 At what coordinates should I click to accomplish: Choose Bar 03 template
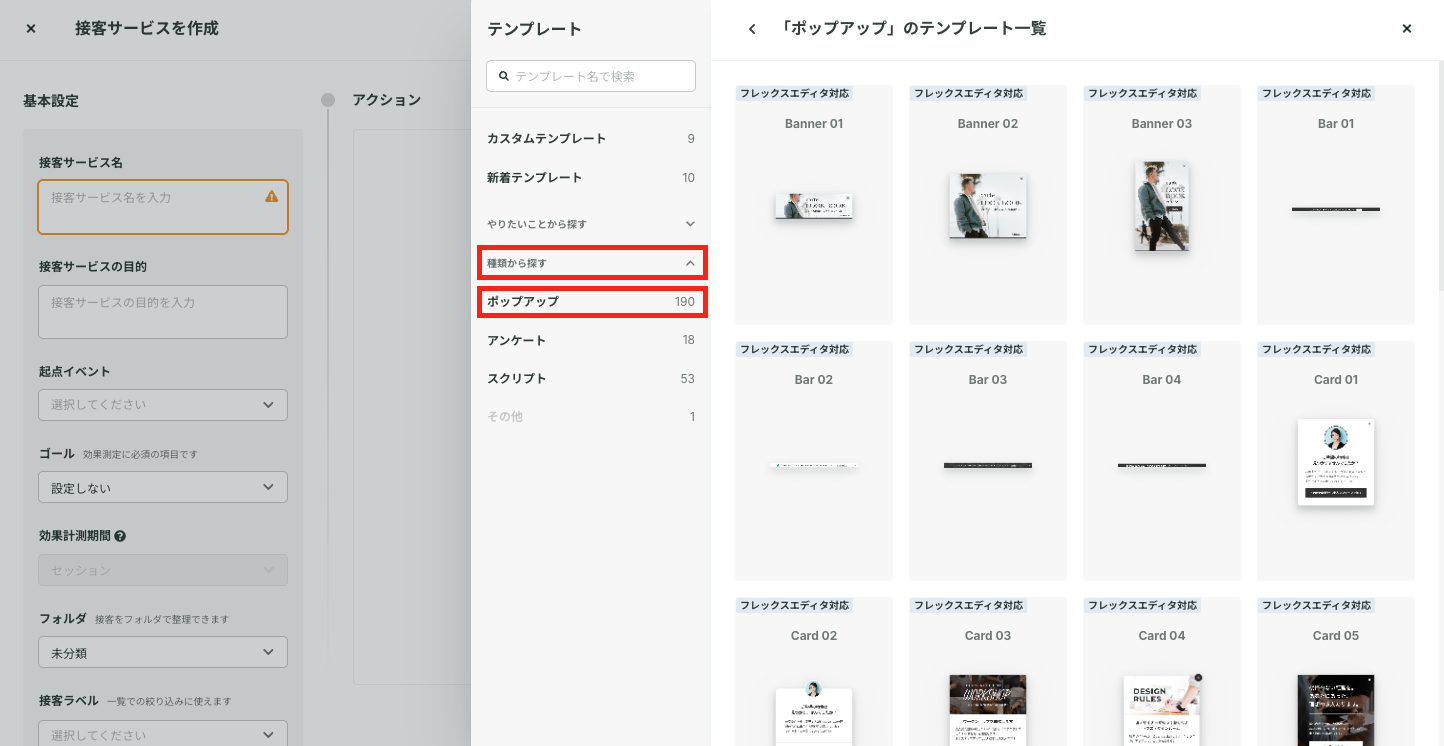[x=988, y=461]
